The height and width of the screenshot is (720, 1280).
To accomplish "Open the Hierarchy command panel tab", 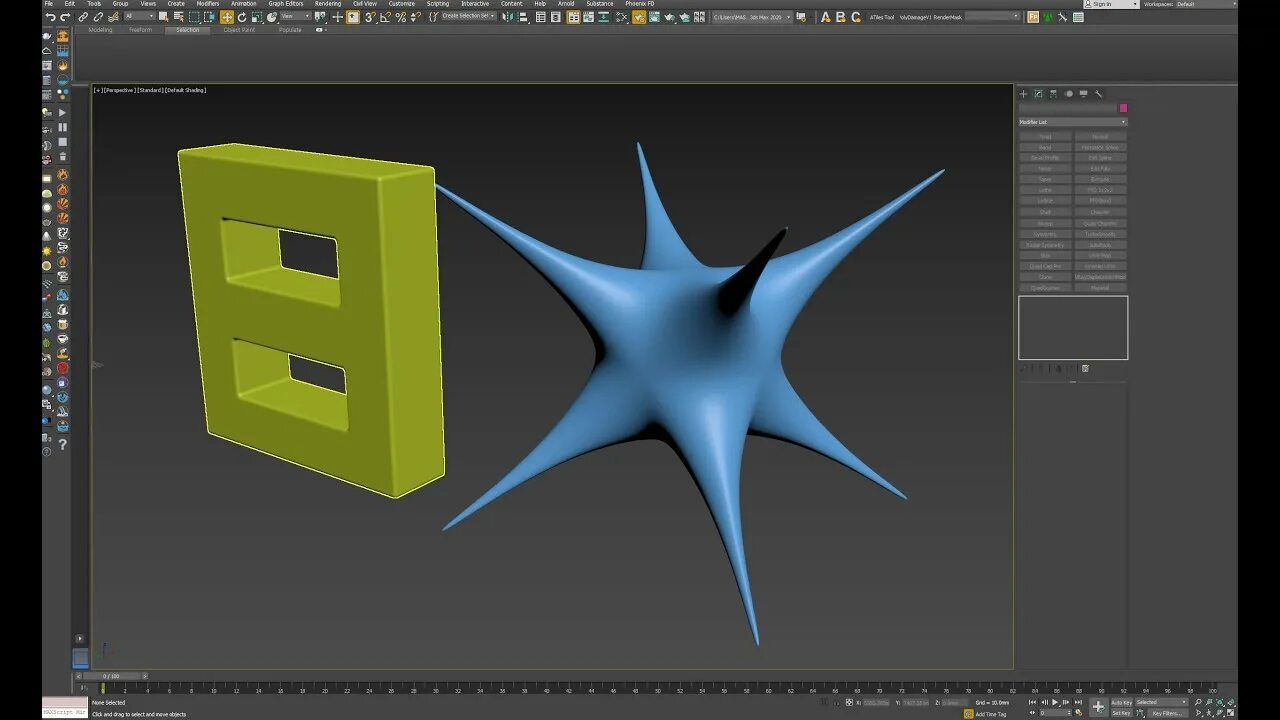I will tap(1053, 94).
